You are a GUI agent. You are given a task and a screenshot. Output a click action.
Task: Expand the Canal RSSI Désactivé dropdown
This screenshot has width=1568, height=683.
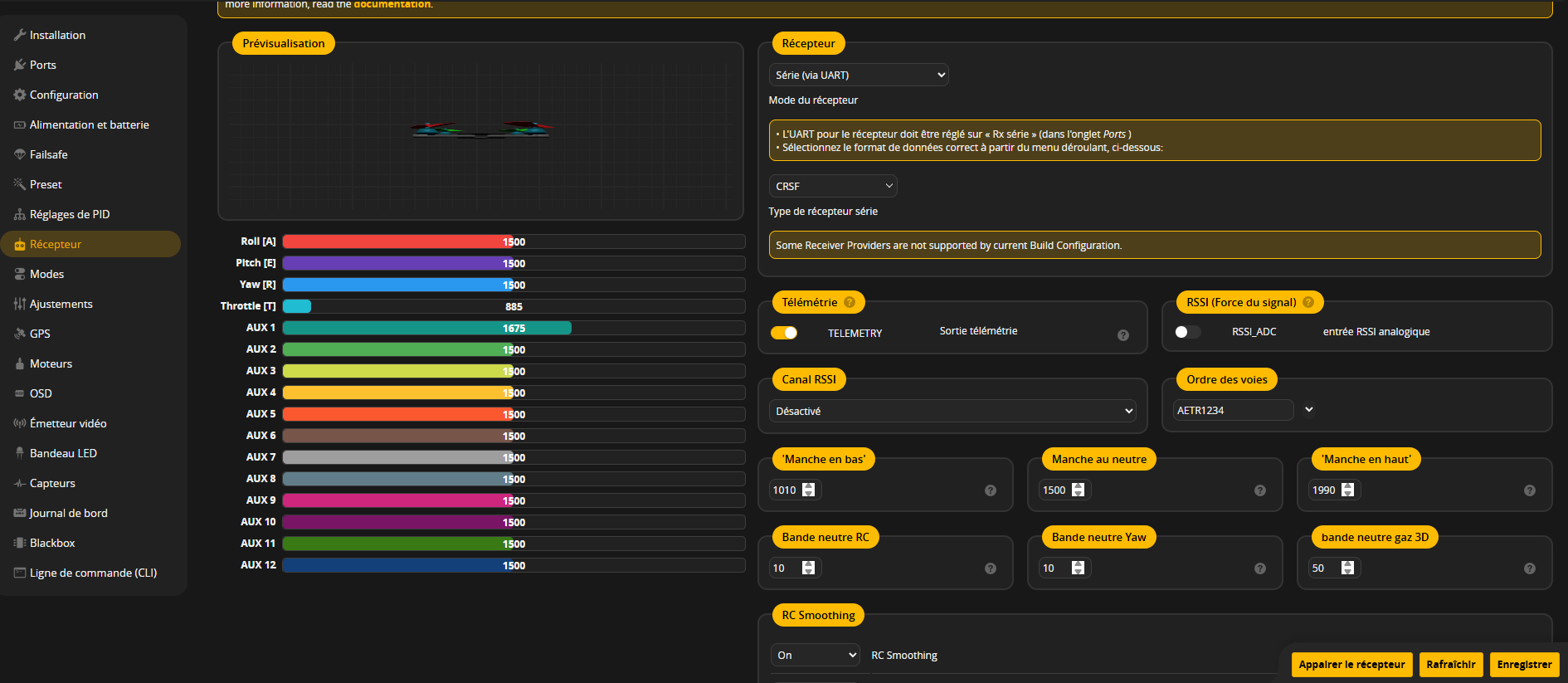pyautogui.click(x=952, y=411)
